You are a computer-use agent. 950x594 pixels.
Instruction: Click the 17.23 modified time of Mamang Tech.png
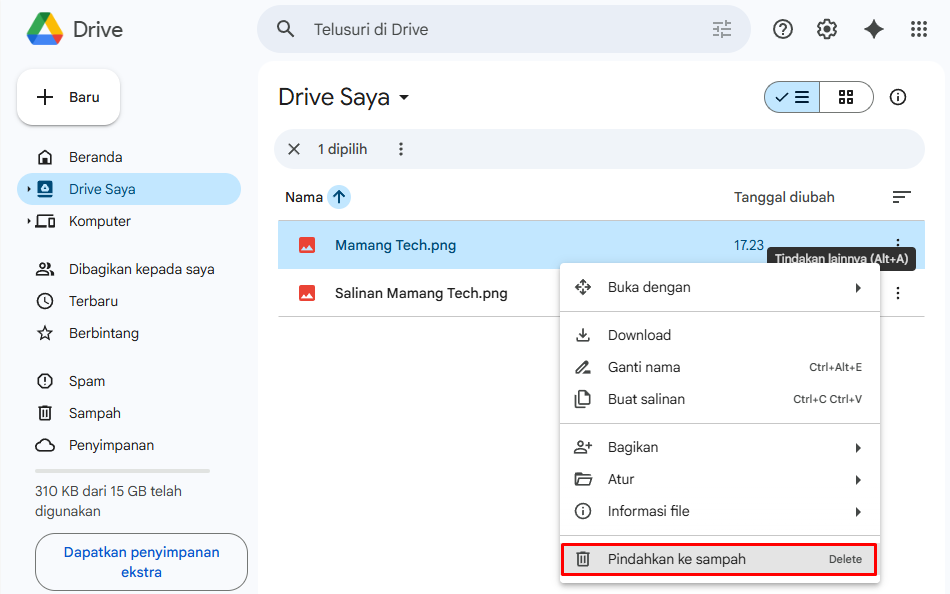pyautogui.click(x=749, y=245)
